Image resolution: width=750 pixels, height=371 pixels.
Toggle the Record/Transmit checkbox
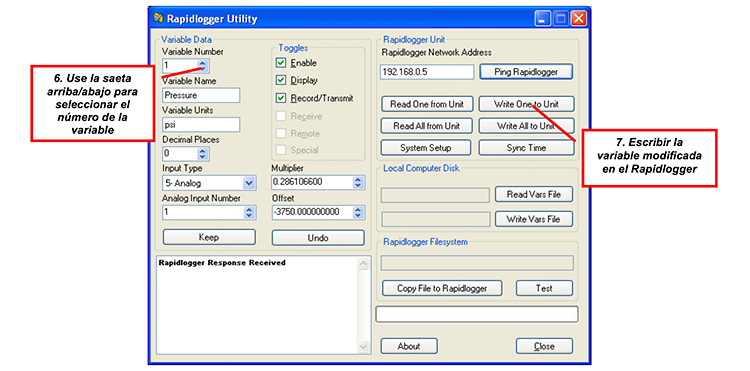281,98
